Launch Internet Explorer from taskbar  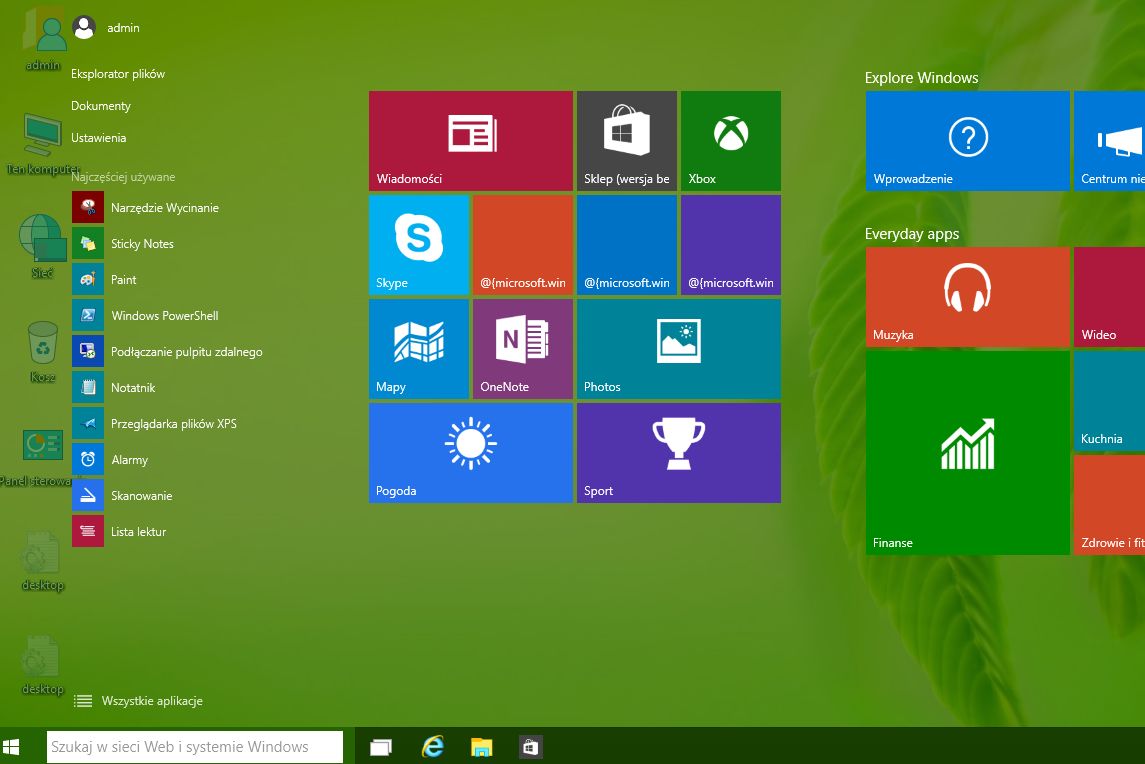pos(432,746)
